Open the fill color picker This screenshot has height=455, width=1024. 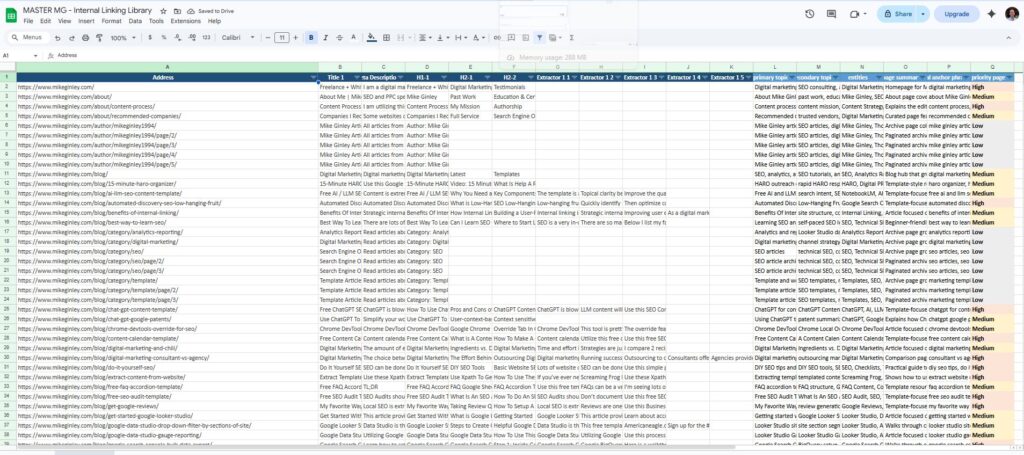pyautogui.click(x=372, y=38)
